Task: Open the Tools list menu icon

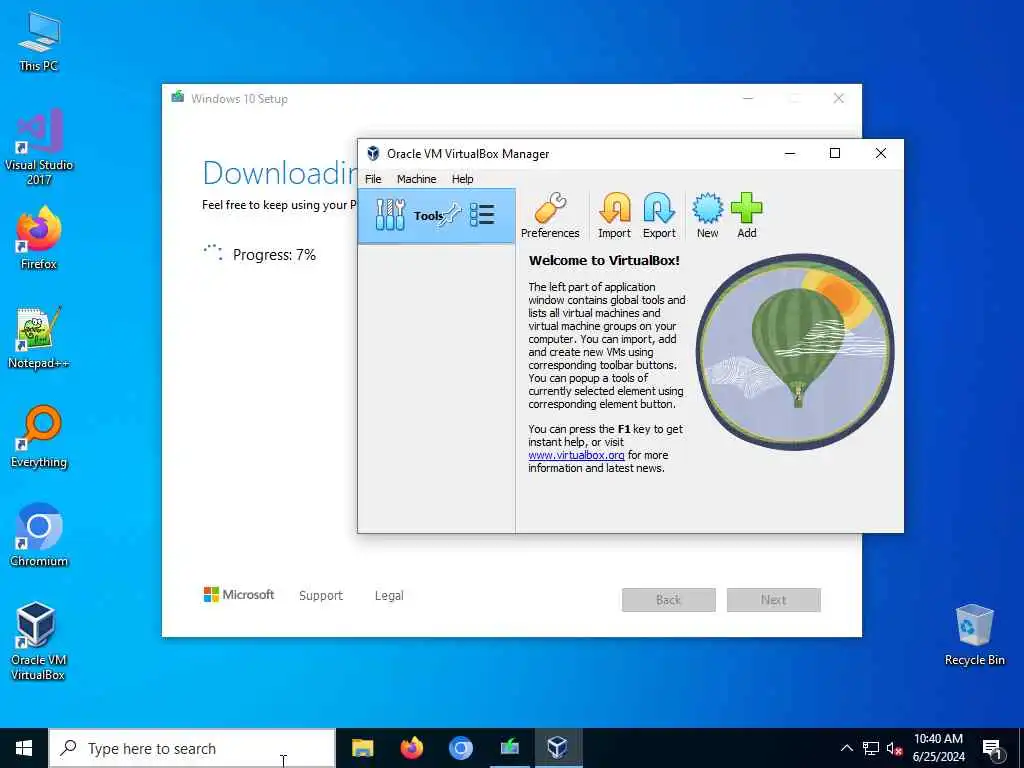Action: 482,214
